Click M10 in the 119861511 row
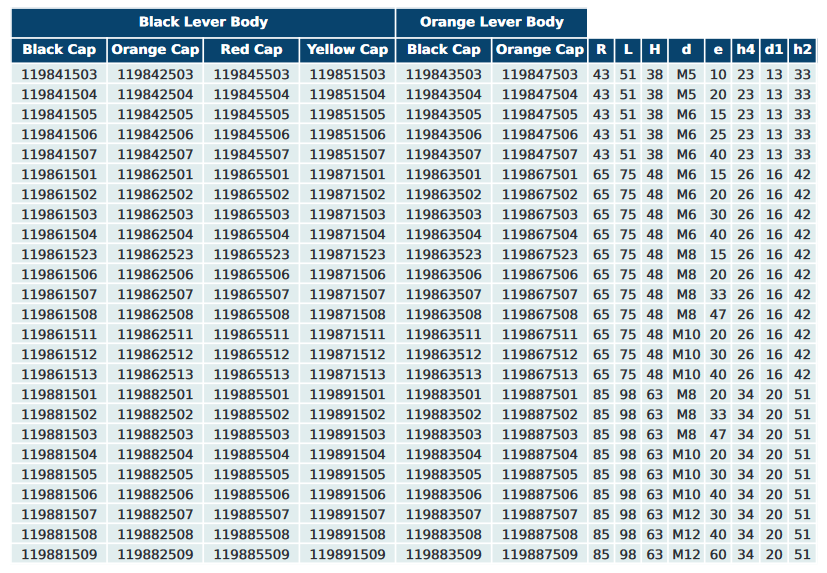 coord(686,335)
